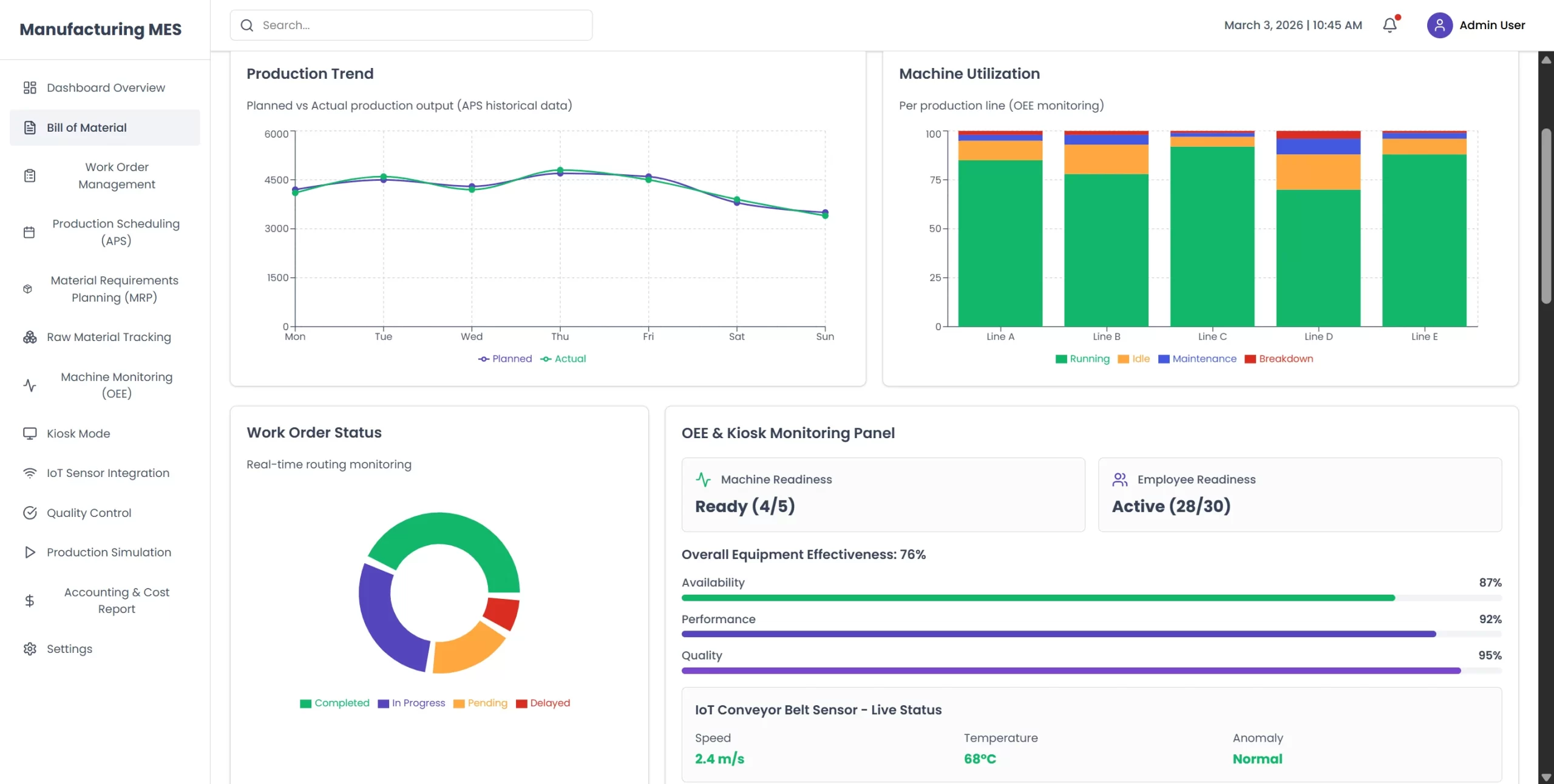Click the Availability progress bar
1554x784 pixels.
point(1037,598)
